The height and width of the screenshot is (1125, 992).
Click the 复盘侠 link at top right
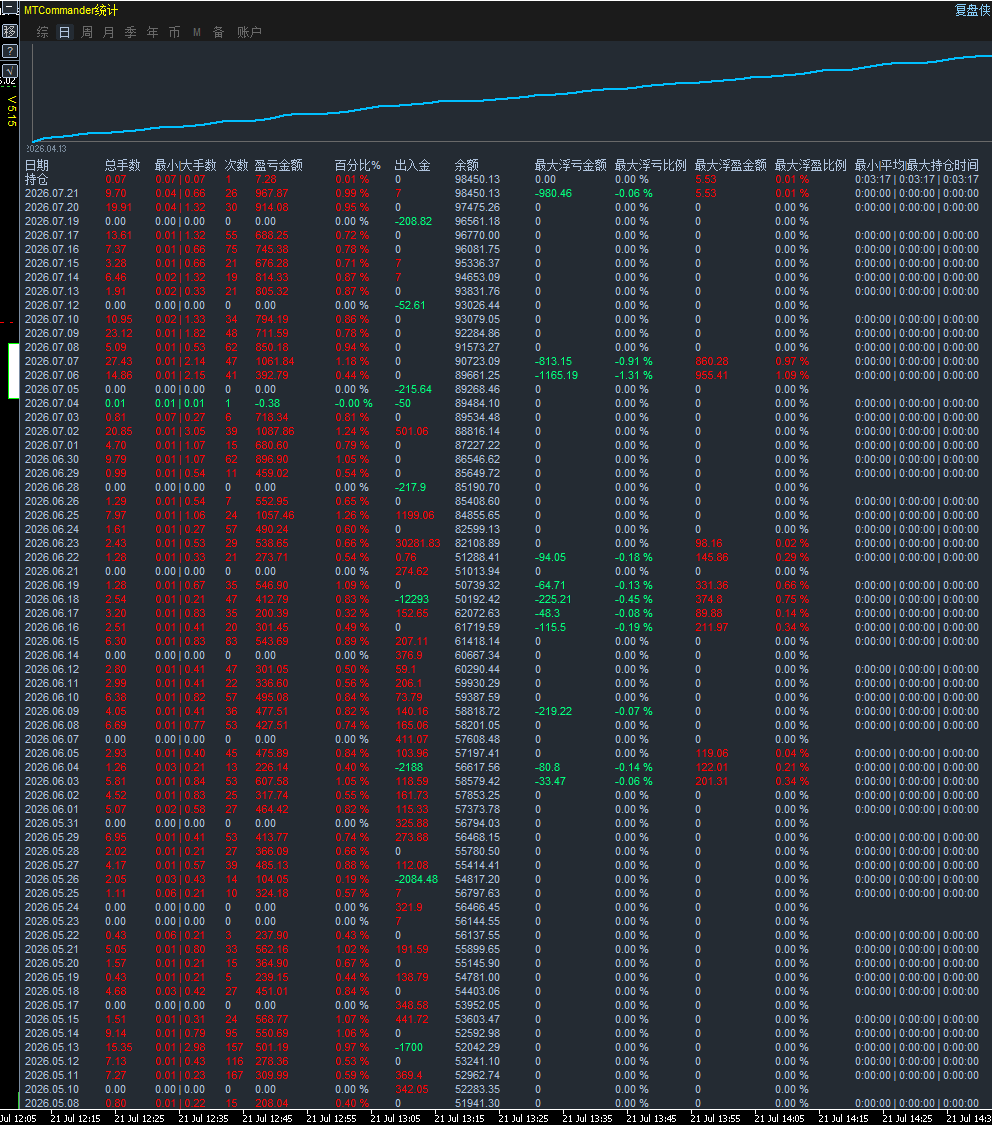[x=972, y=10]
